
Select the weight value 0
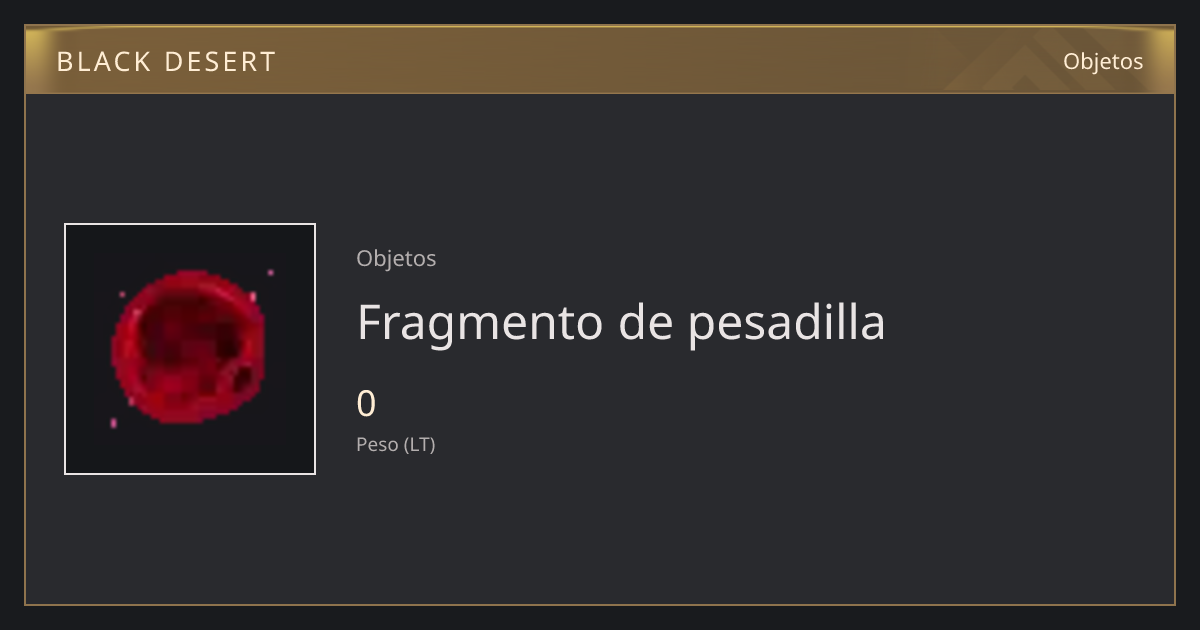coord(366,404)
